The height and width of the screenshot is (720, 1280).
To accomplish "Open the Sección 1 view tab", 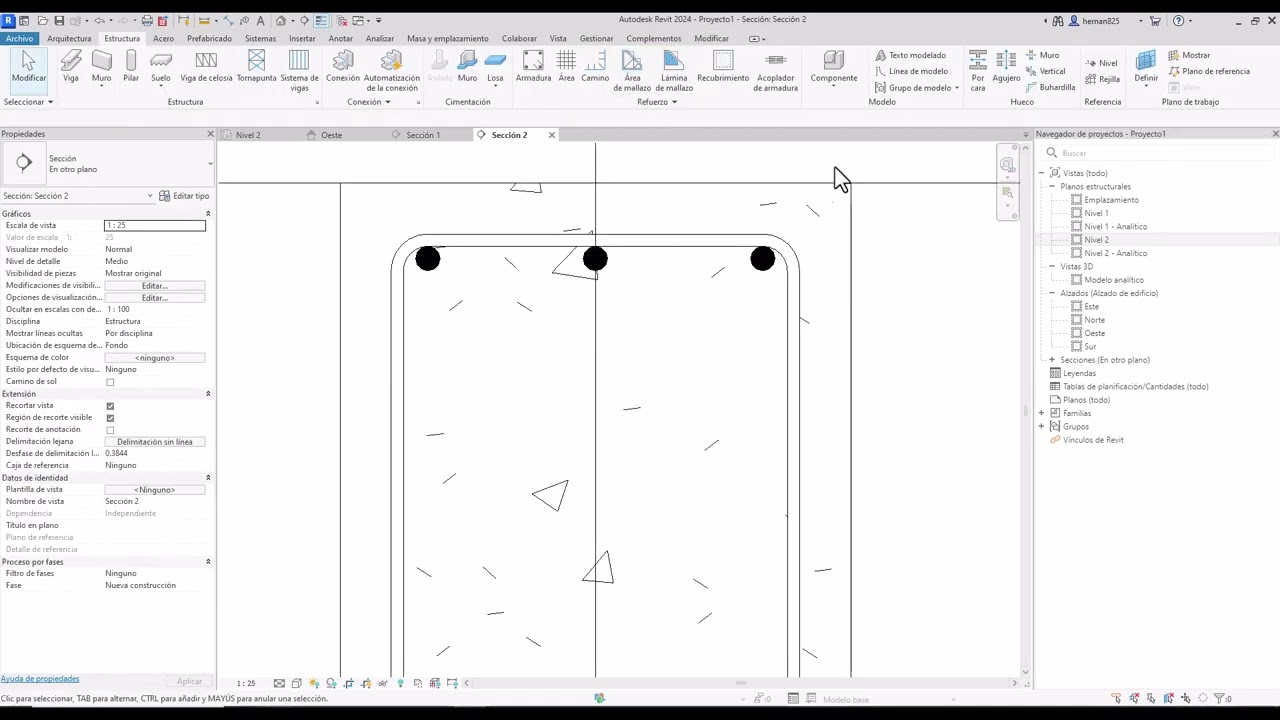I will (x=422, y=135).
